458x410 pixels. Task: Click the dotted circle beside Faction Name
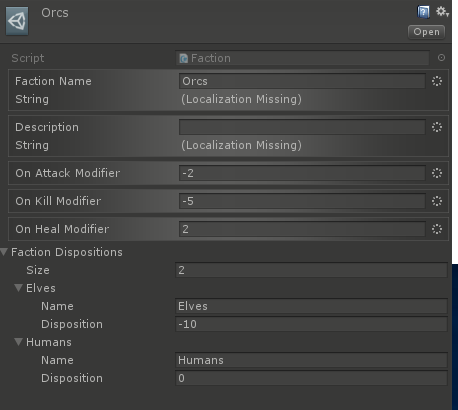(x=437, y=81)
